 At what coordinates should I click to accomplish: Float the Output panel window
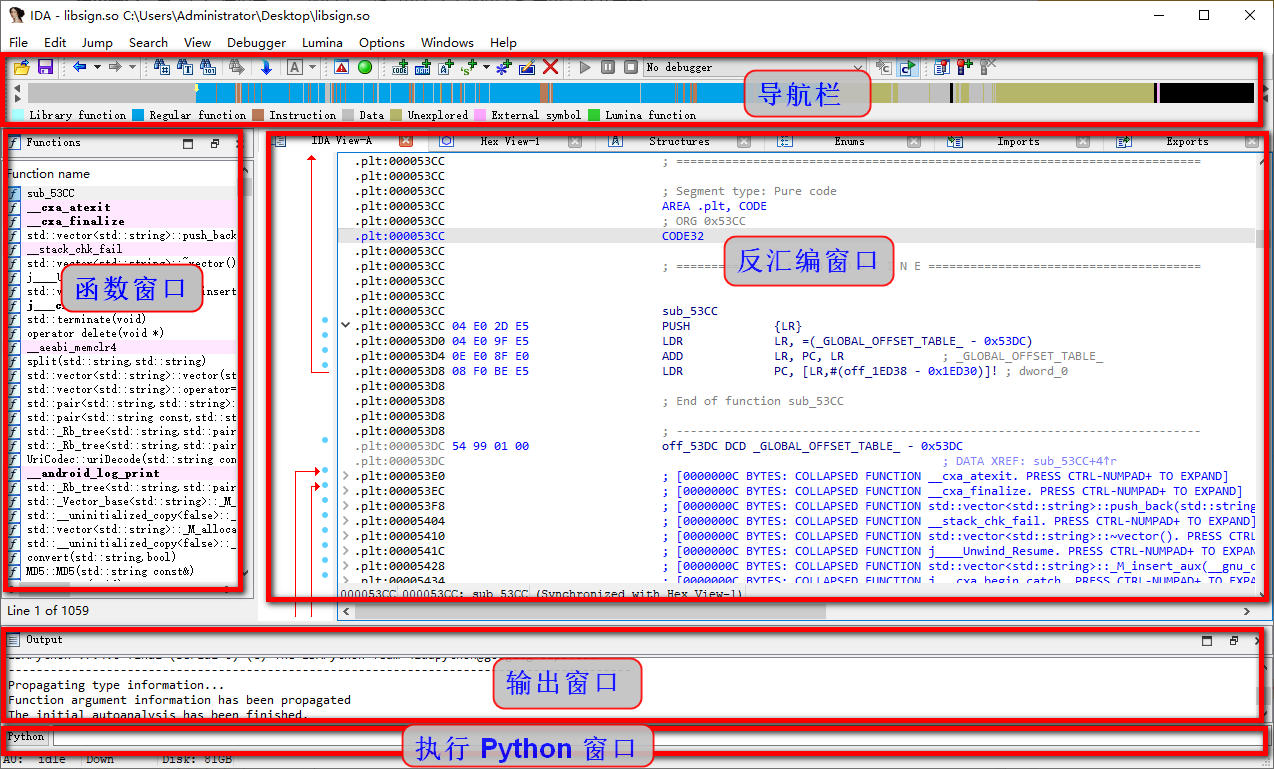pyautogui.click(x=1234, y=640)
